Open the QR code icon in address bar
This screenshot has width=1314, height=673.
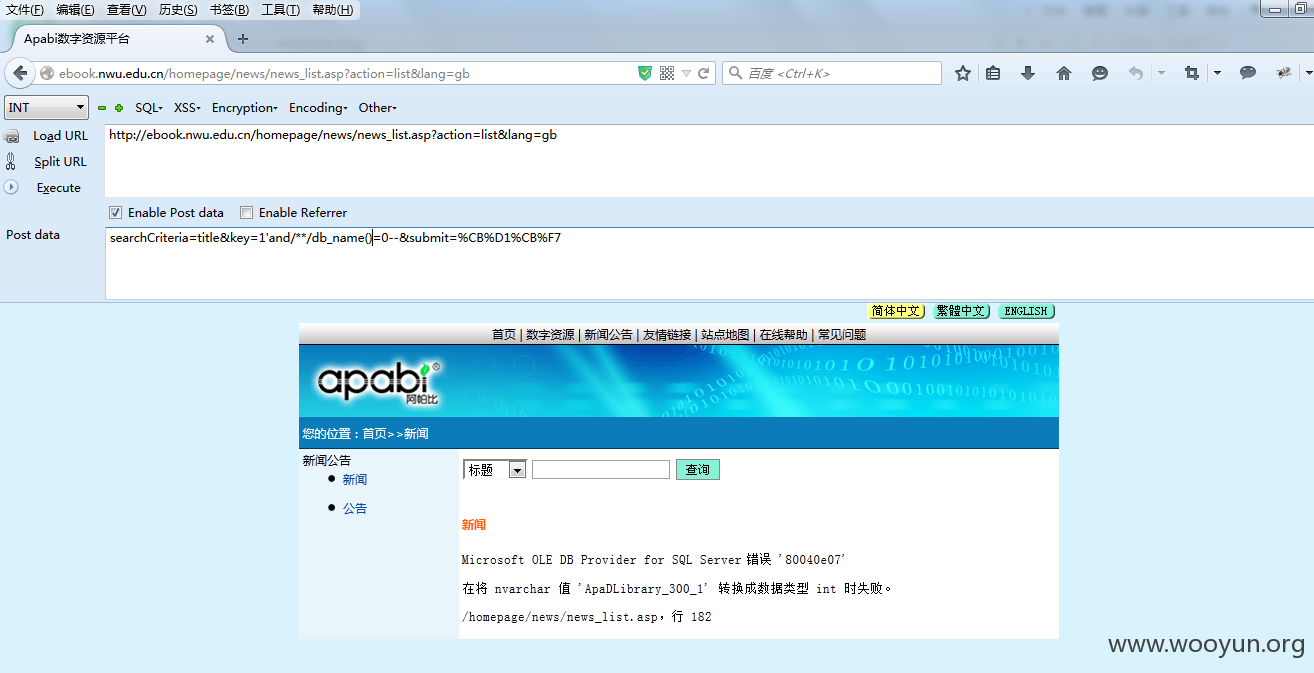[x=667, y=73]
